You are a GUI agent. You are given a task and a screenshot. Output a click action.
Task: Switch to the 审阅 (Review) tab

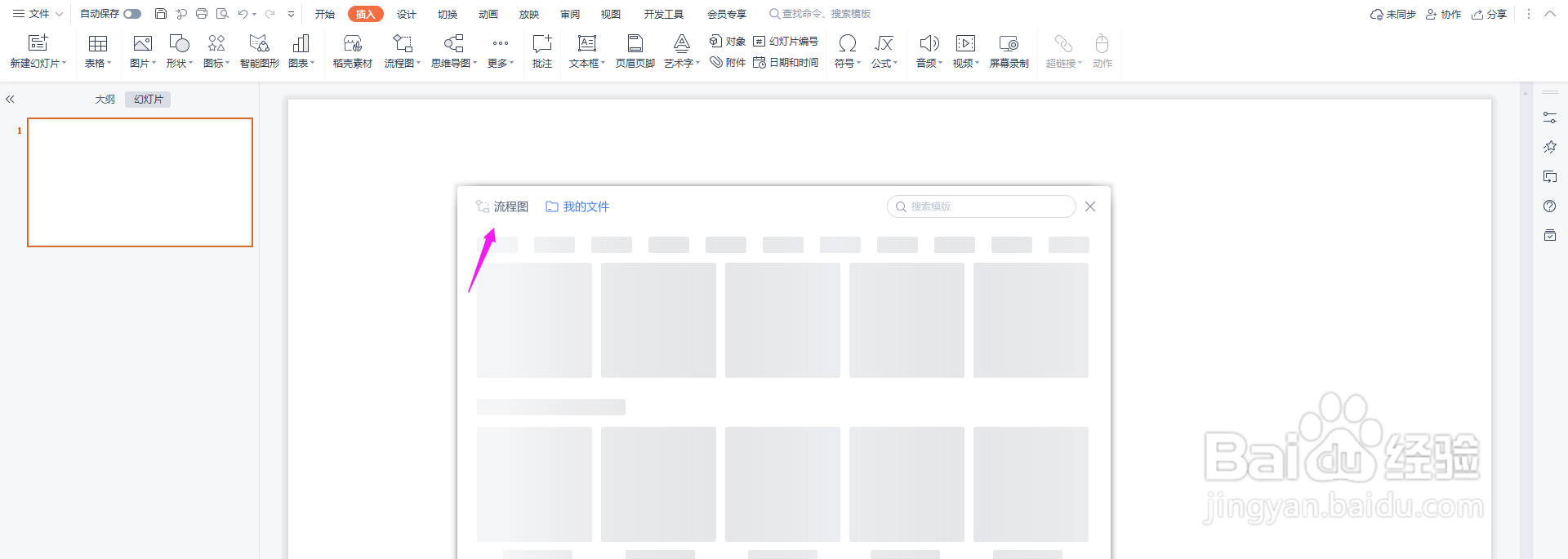coord(570,14)
